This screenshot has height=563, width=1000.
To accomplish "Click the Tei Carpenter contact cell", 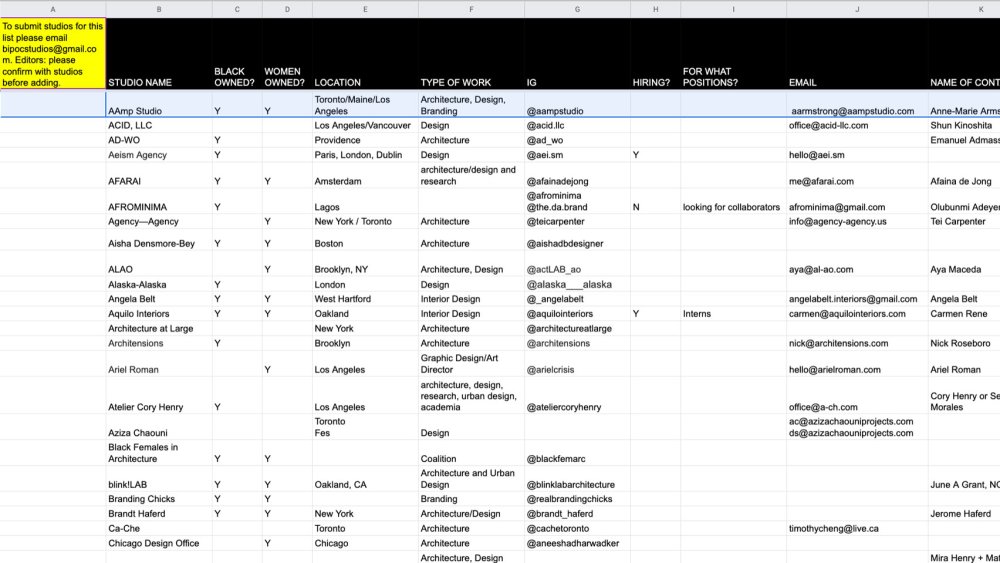I will pyautogui.click(x=964, y=221).
